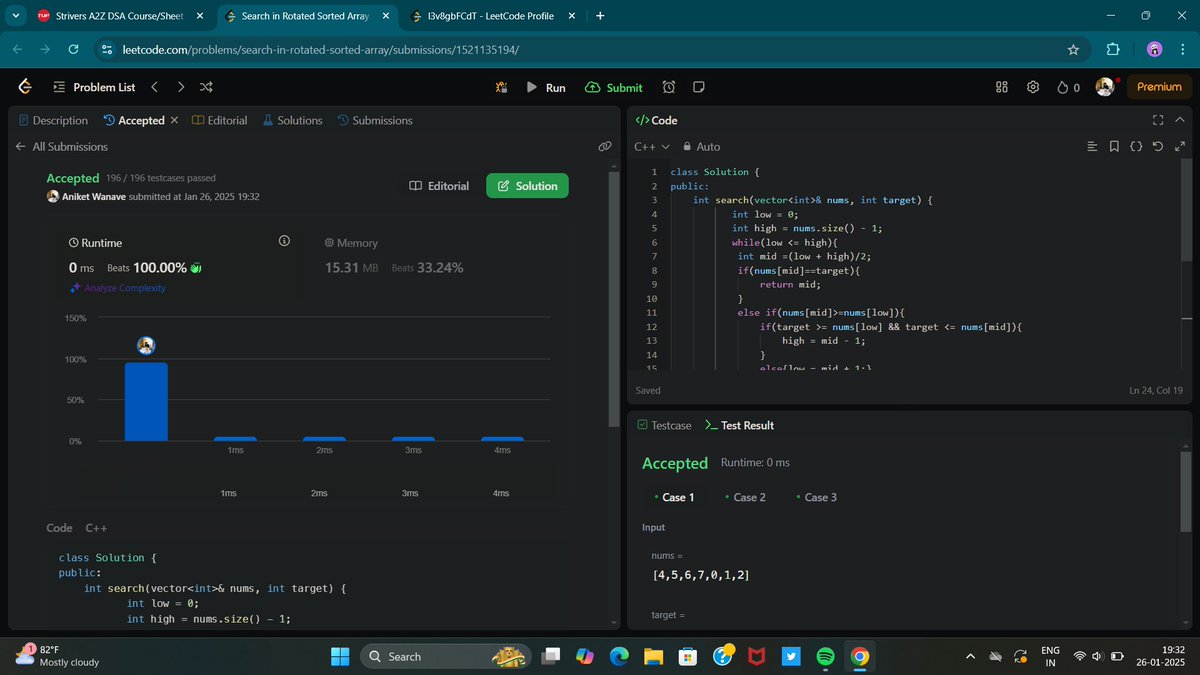Switch to the Submissions tab
This screenshot has height=675, width=1200.
point(375,120)
